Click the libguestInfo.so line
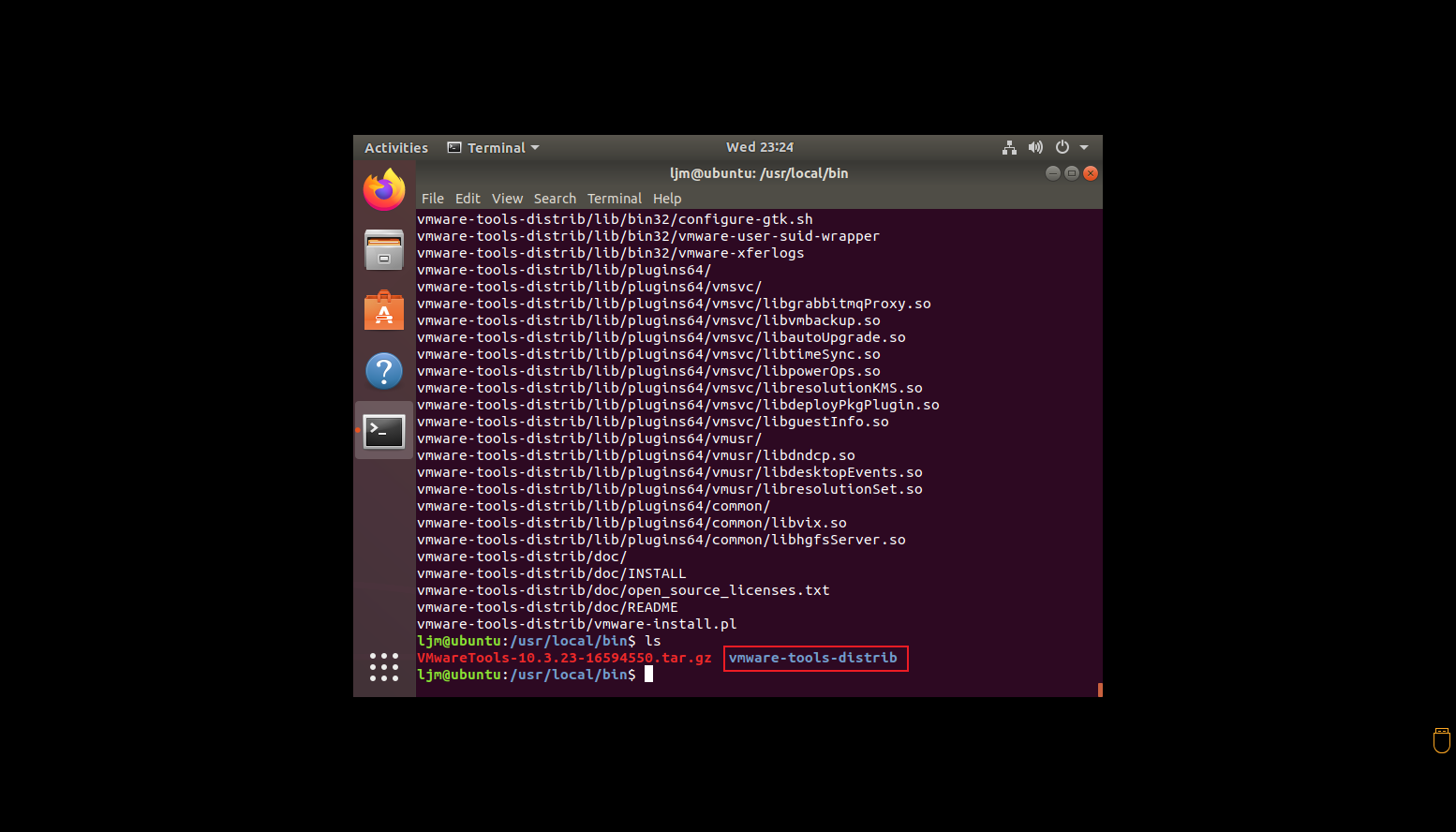This screenshot has width=1456, height=832. tap(652, 422)
